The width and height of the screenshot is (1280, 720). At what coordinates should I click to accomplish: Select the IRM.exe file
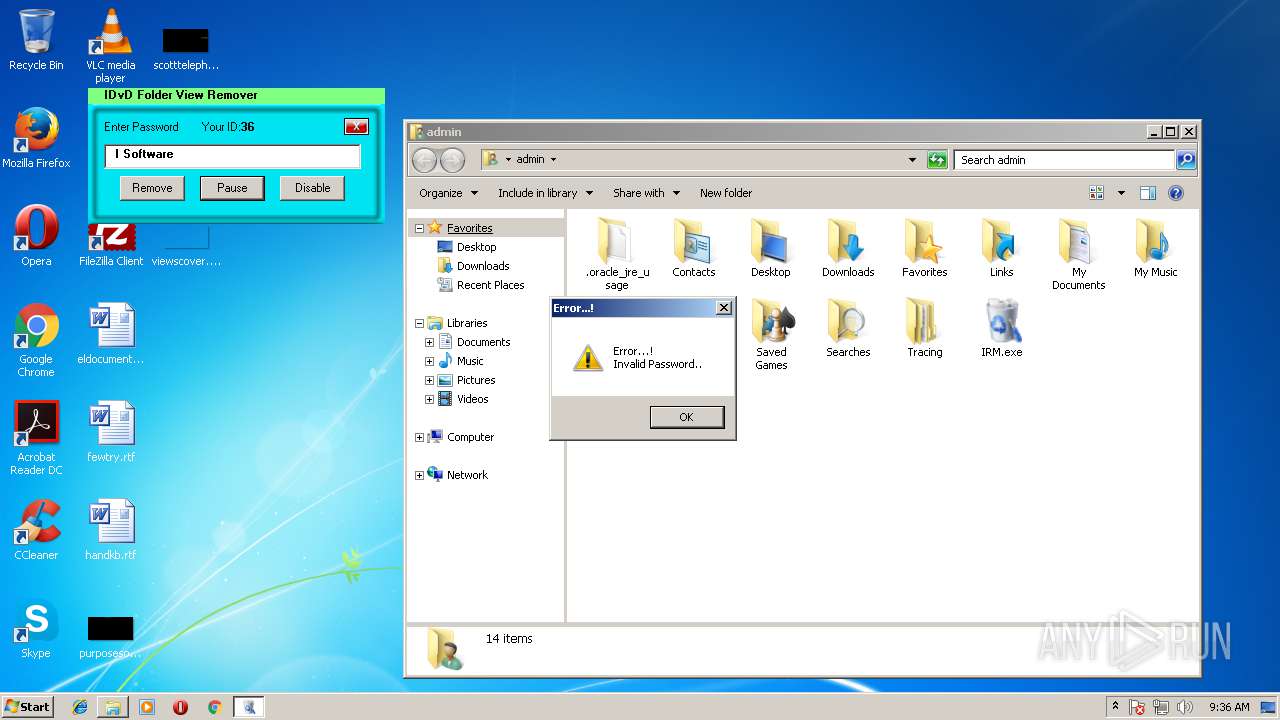(1002, 328)
